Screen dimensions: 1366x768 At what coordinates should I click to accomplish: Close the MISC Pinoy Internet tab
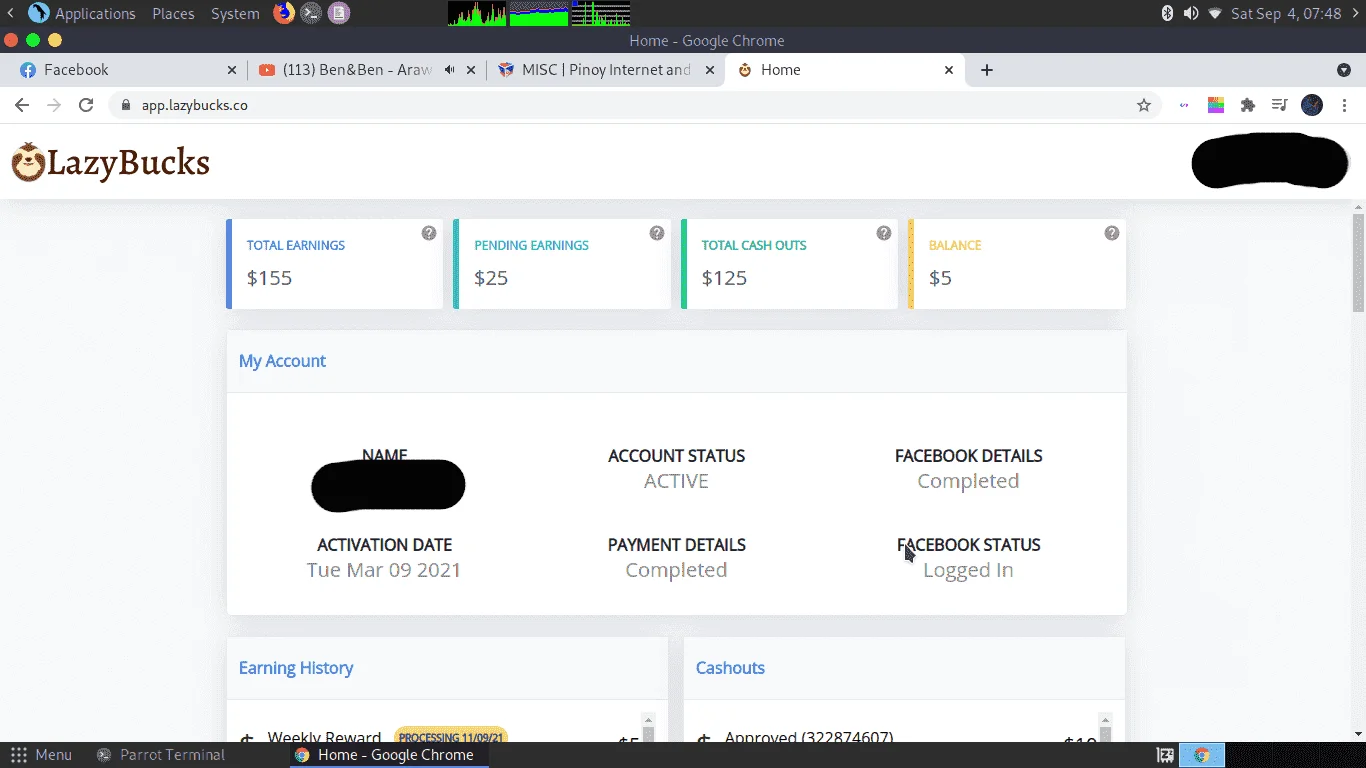click(710, 70)
